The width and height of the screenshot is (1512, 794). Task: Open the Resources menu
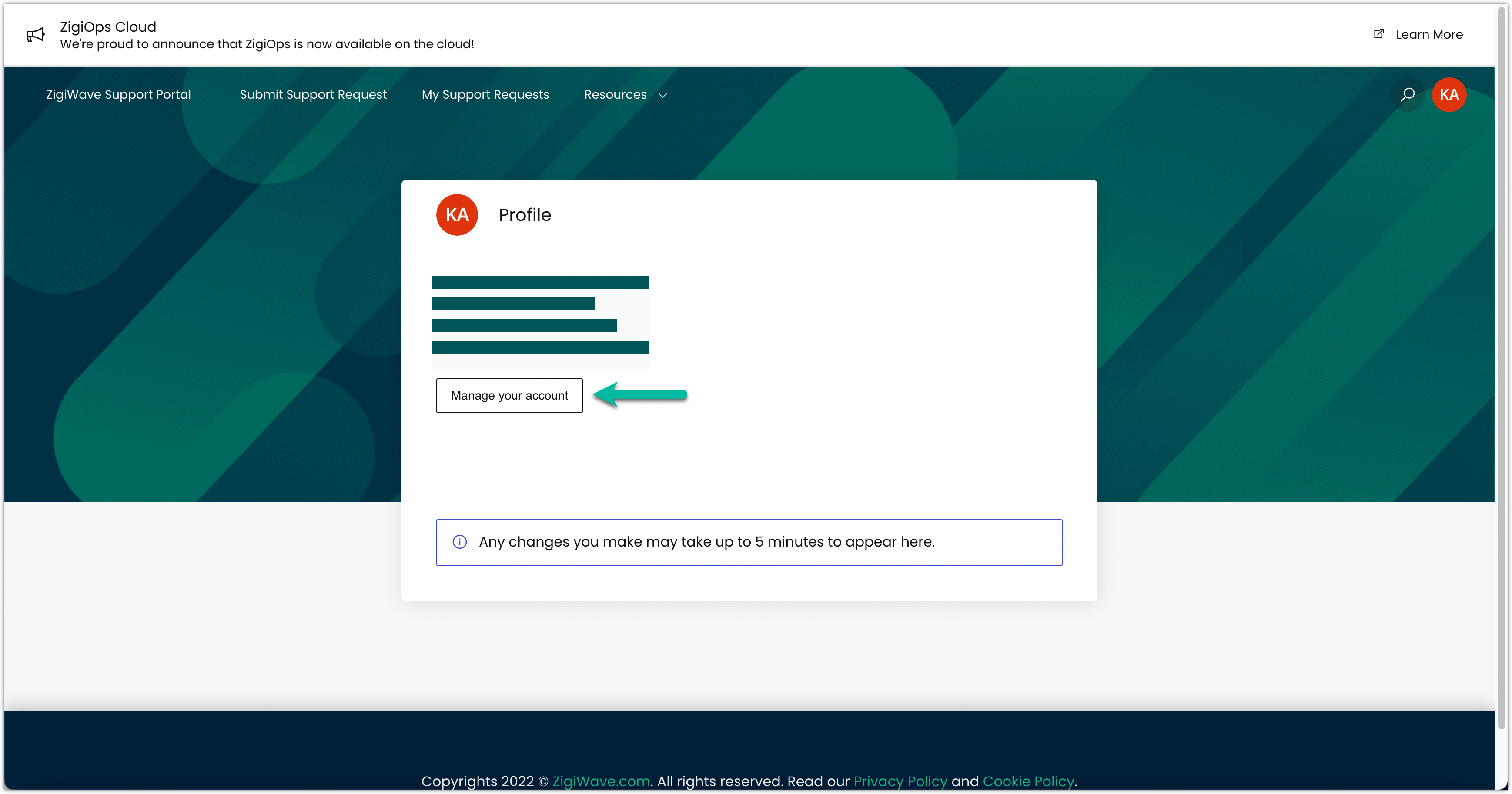615,94
